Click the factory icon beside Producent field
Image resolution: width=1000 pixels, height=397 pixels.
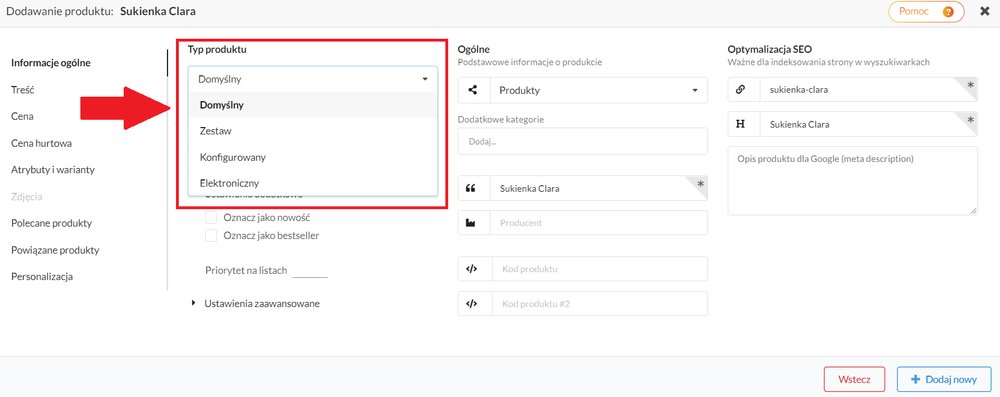[x=471, y=223]
